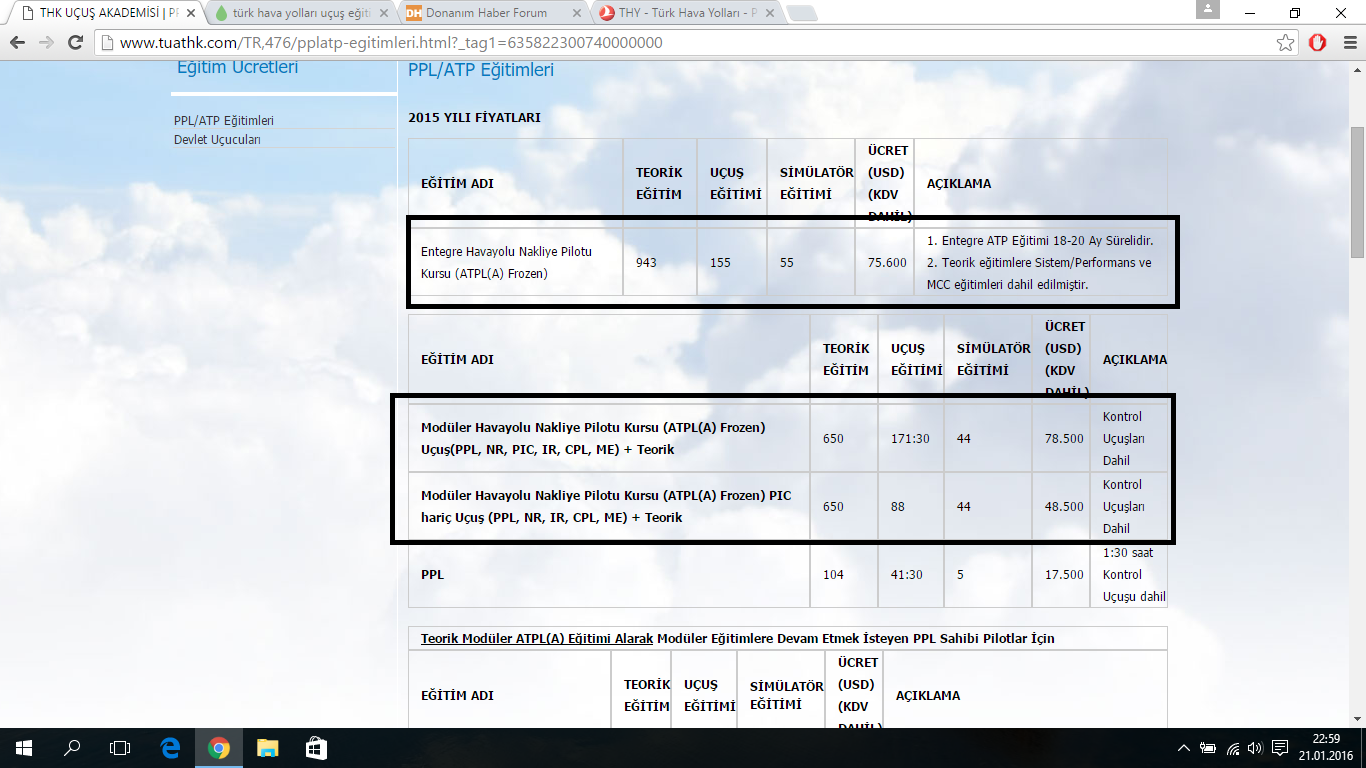
Task: Go back to the previous page
Action: [x=18, y=44]
